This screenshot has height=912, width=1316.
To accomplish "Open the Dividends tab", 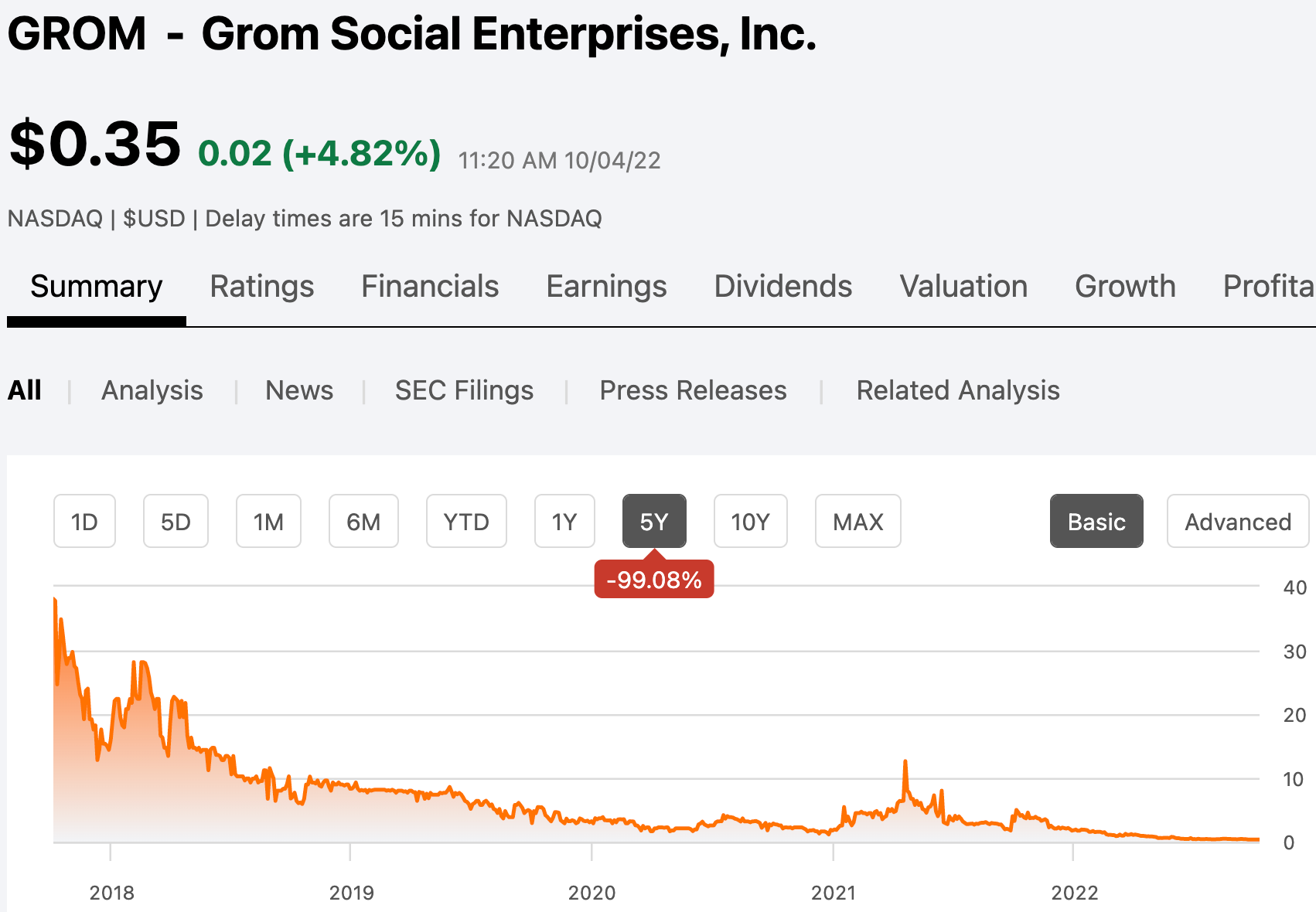I will [782, 286].
